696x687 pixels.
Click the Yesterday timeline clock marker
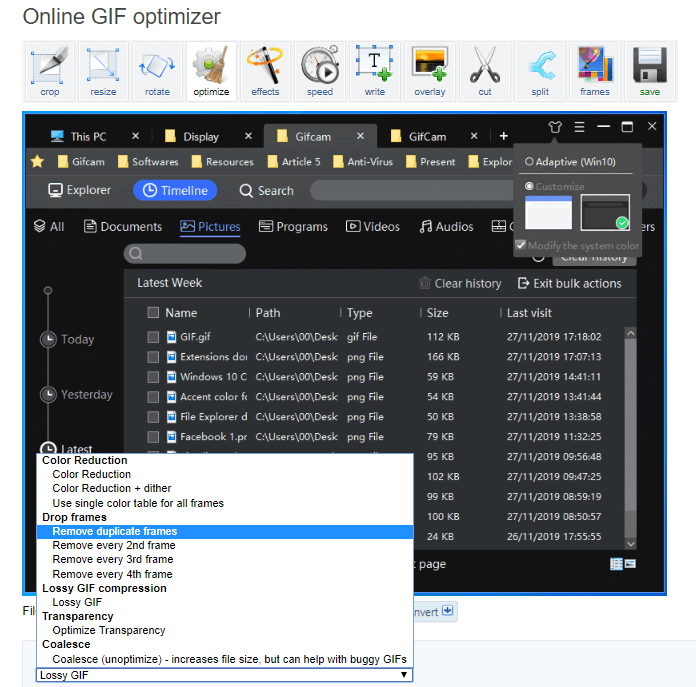click(x=48, y=395)
